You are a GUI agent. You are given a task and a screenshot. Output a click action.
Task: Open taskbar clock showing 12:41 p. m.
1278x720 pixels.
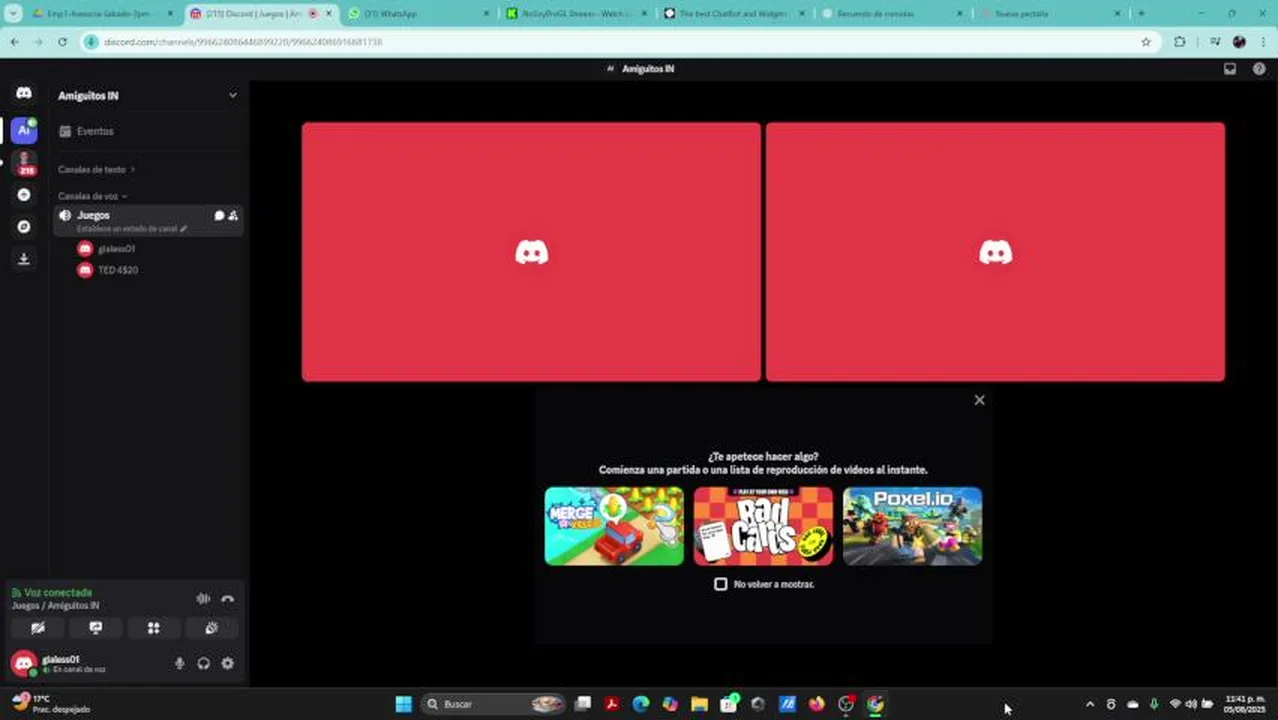1245,704
